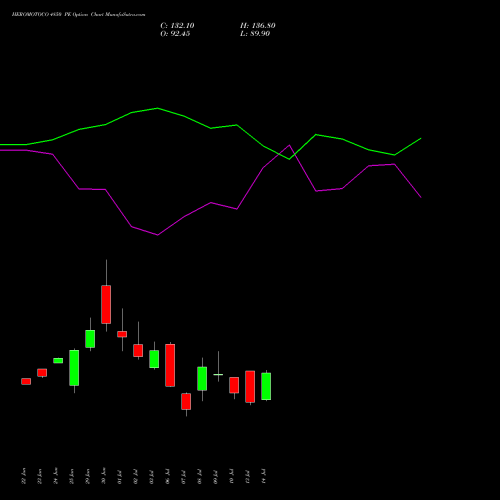
Task: Select the last green candlestick on the right
Action: (x=266, y=386)
